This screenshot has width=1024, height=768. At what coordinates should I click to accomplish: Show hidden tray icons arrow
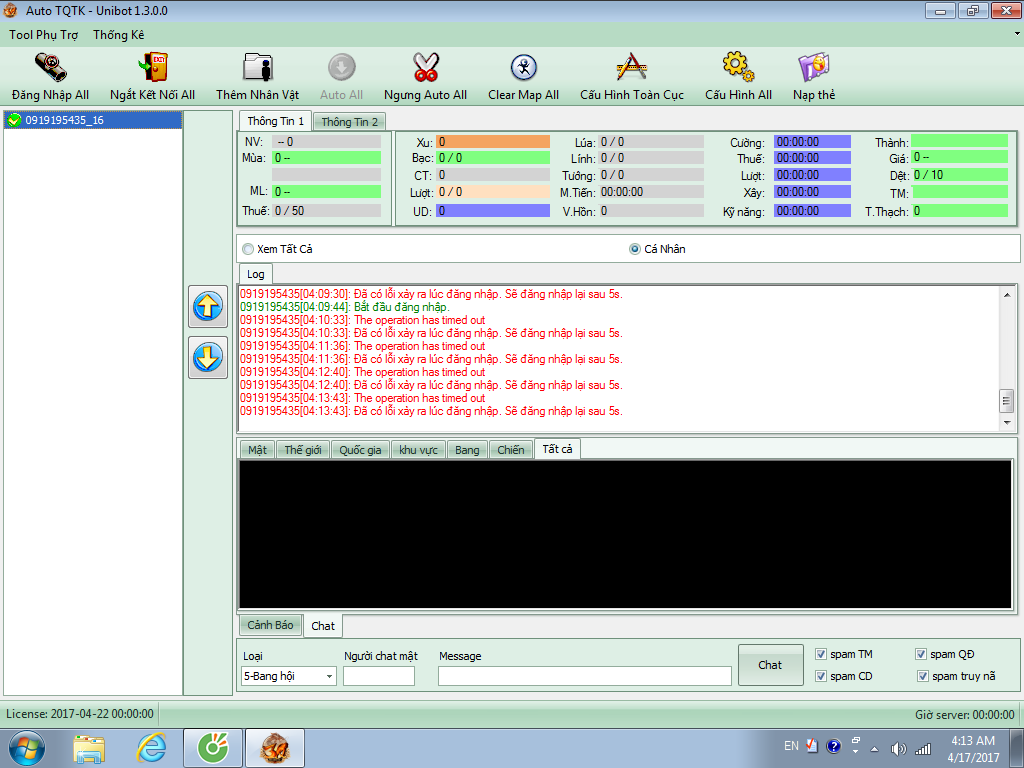point(874,749)
